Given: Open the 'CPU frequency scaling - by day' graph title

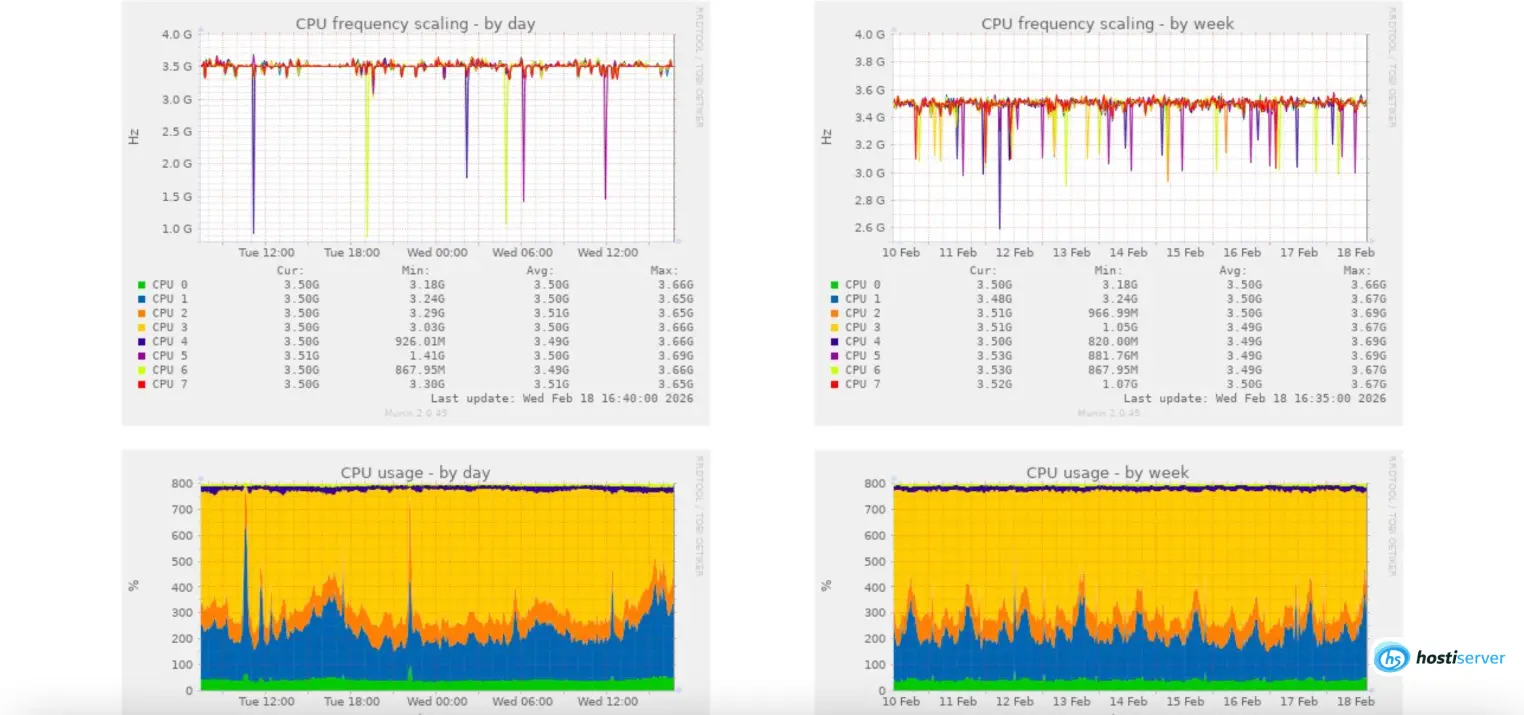Looking at the screenshot, I should tap(415, 23).
